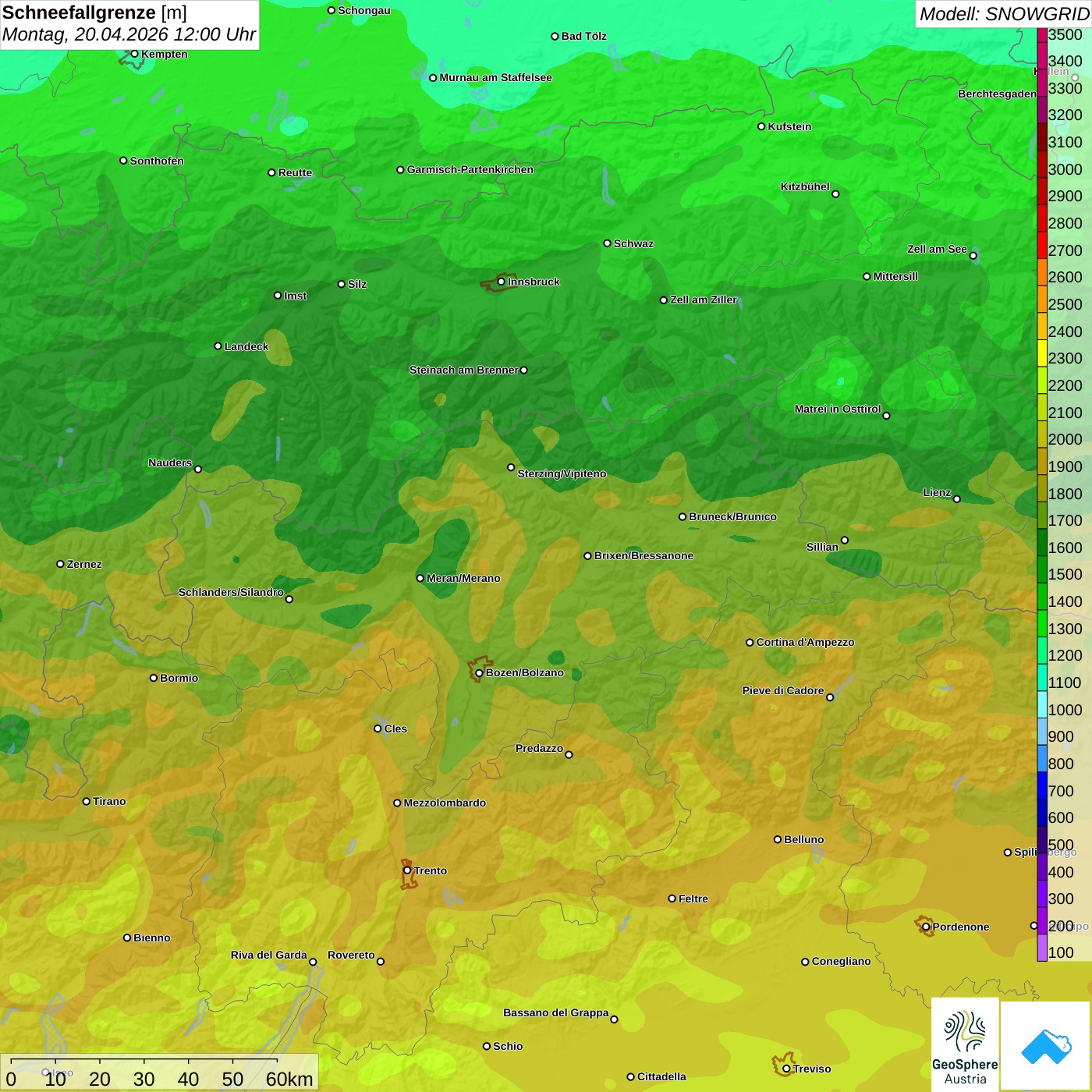
Task: Click the magenta 3500 legend color
Action: click(x=1042, y=35)
